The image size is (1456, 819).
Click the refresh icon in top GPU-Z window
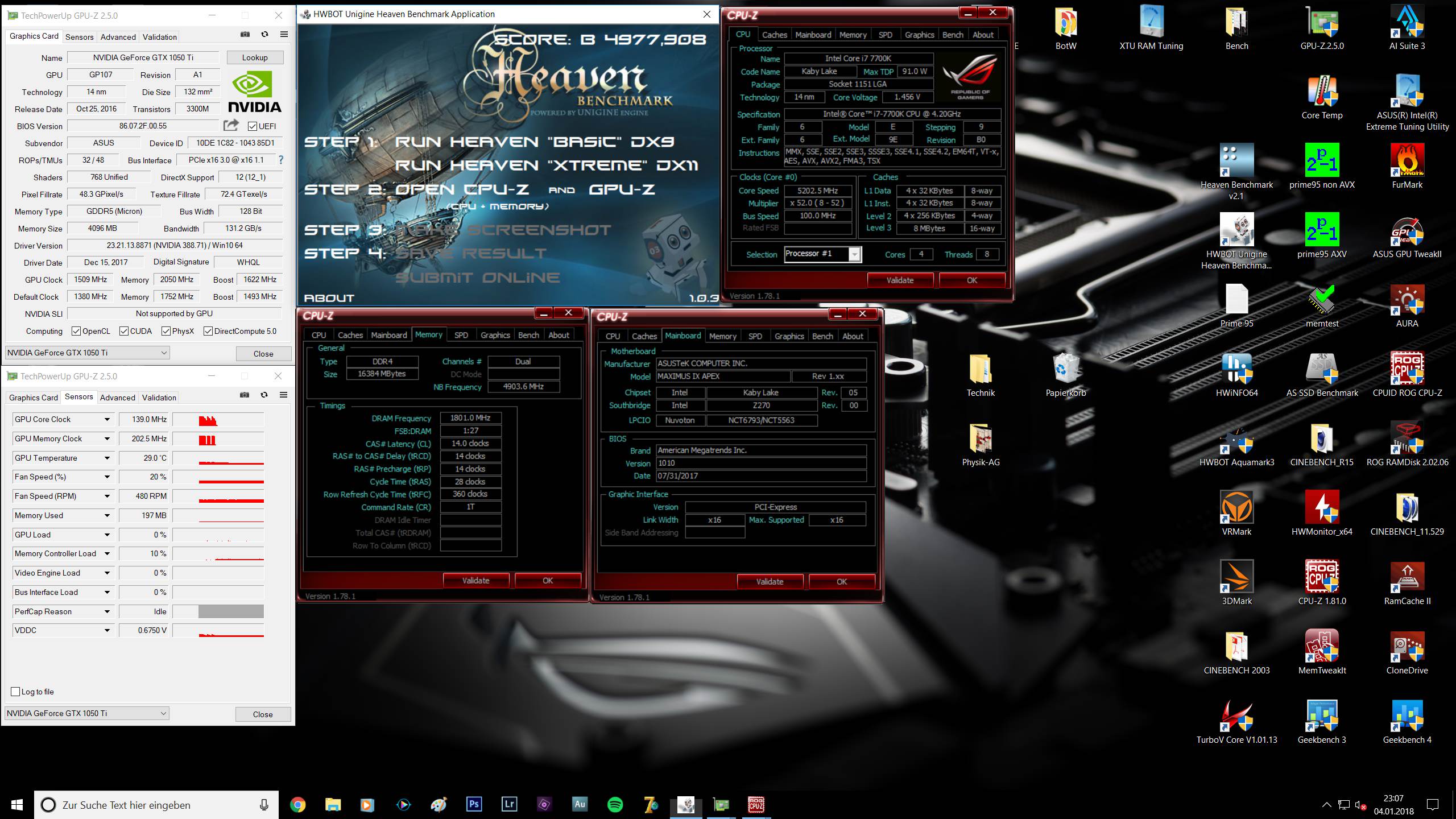[x=264, y=34]
